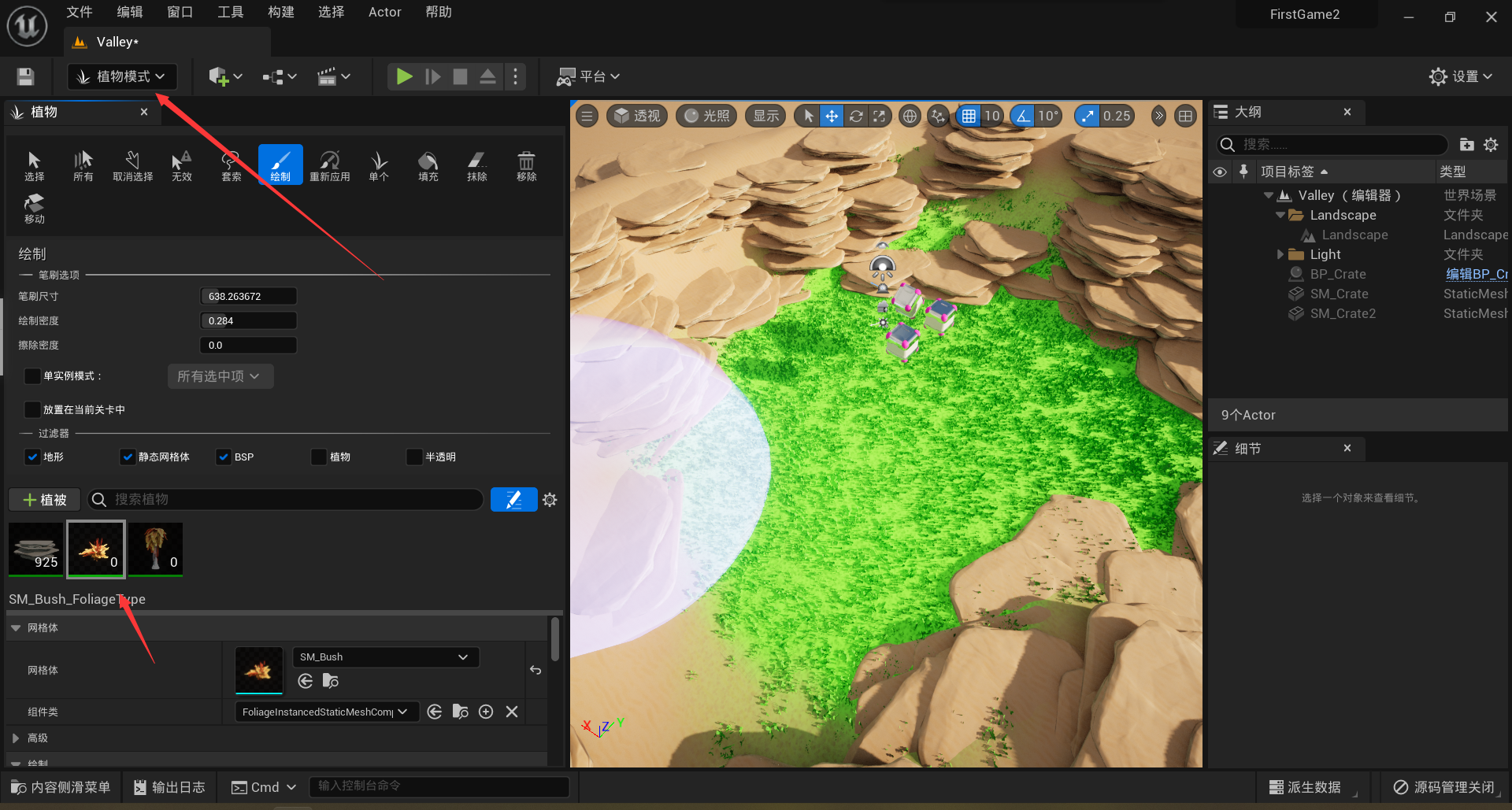Screen dimensions: 1512x810
Task: Select the 取消选择 deselect tool
Action: click(x=132, y=166)
